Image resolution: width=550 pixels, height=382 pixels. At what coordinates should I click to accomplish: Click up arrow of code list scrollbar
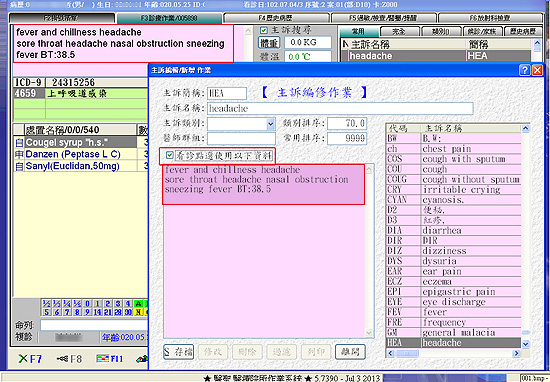point(525,128)
